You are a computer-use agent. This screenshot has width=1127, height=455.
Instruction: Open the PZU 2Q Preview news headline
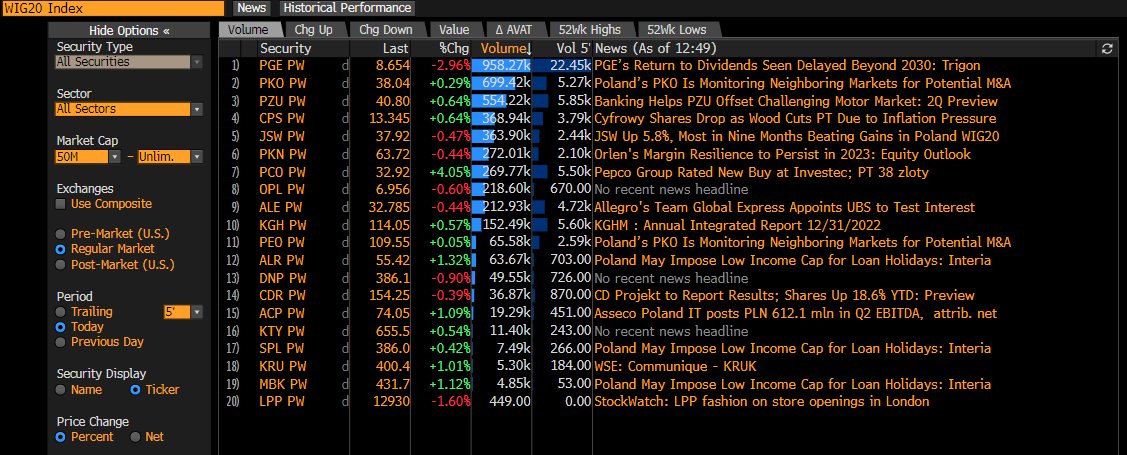click(x=796, y=101)
